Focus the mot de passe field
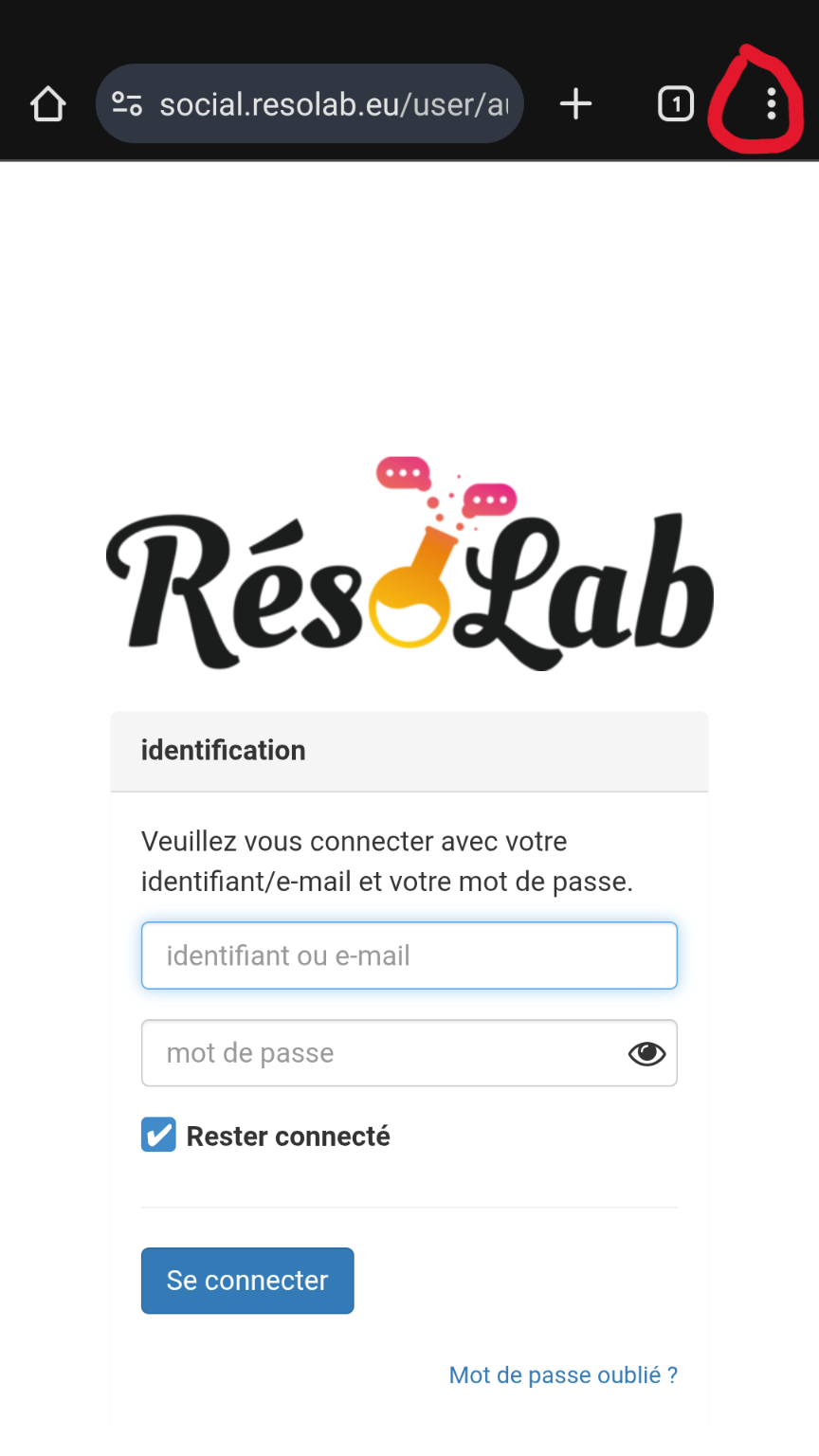Viewport: 819px width, 1456px height. [409, 1053]
